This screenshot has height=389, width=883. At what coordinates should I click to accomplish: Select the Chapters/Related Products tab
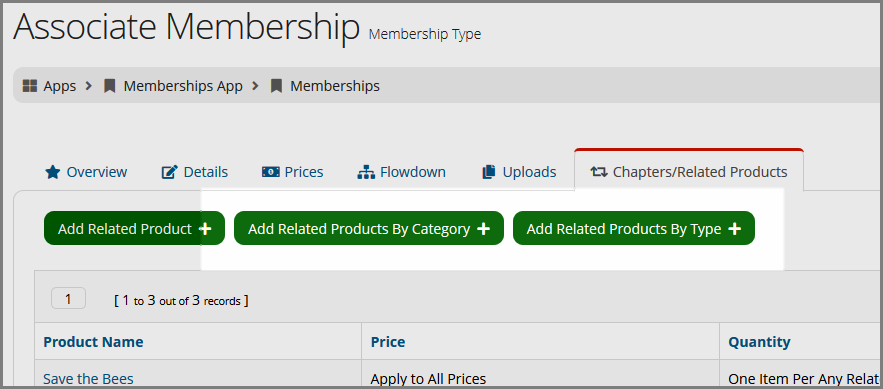coord(689,171)
